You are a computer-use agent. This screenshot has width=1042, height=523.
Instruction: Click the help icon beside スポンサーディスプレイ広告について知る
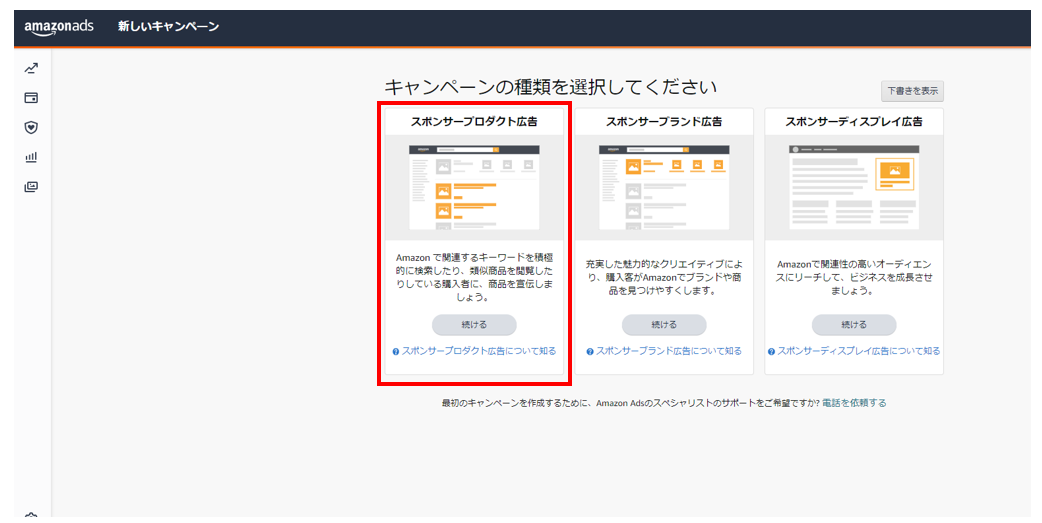click(771, 352)
